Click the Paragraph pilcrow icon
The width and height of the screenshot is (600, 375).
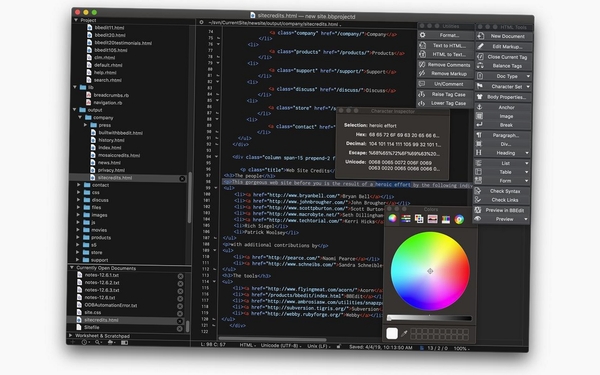[x=479, y=135]
